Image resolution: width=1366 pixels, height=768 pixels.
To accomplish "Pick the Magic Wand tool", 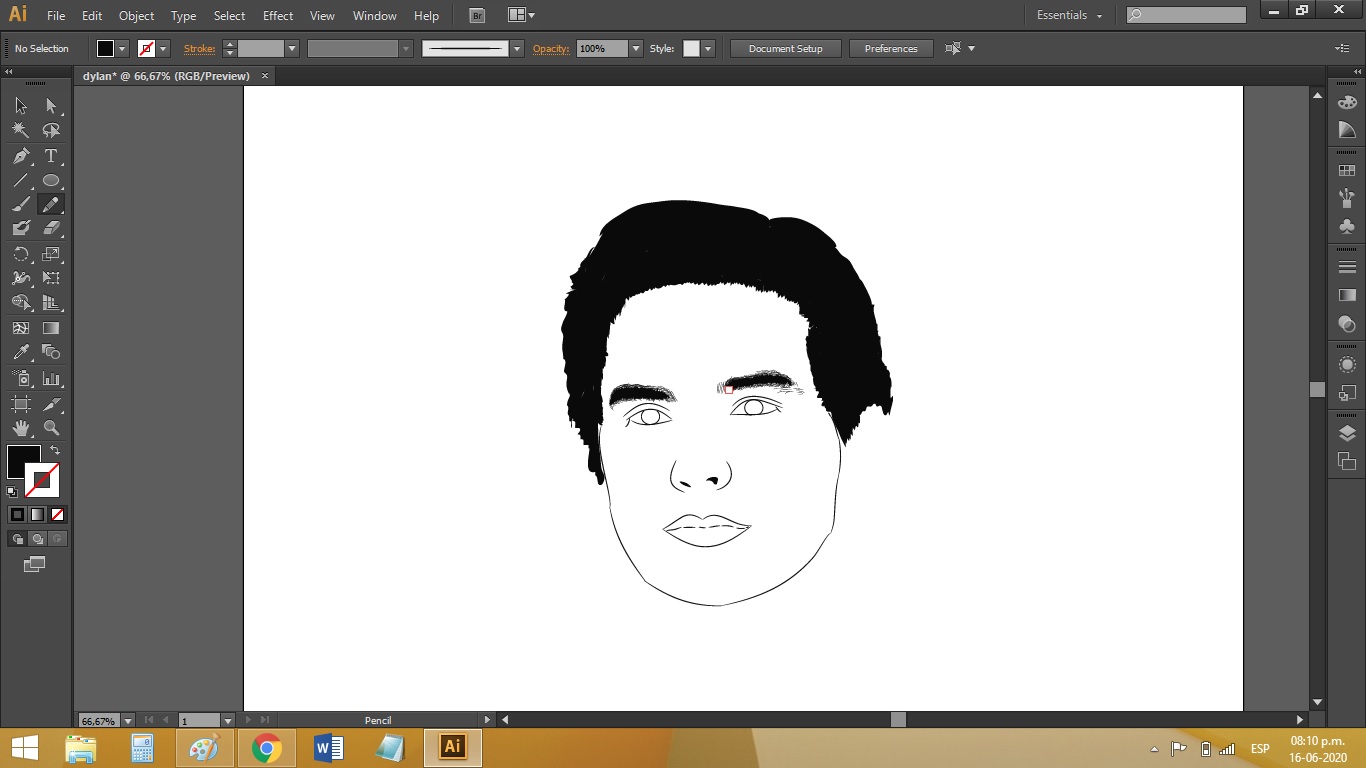I will pos(21,131).
